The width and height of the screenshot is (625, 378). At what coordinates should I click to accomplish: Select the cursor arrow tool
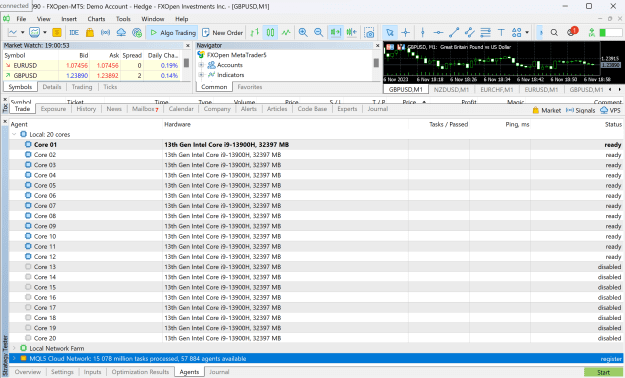390,33
